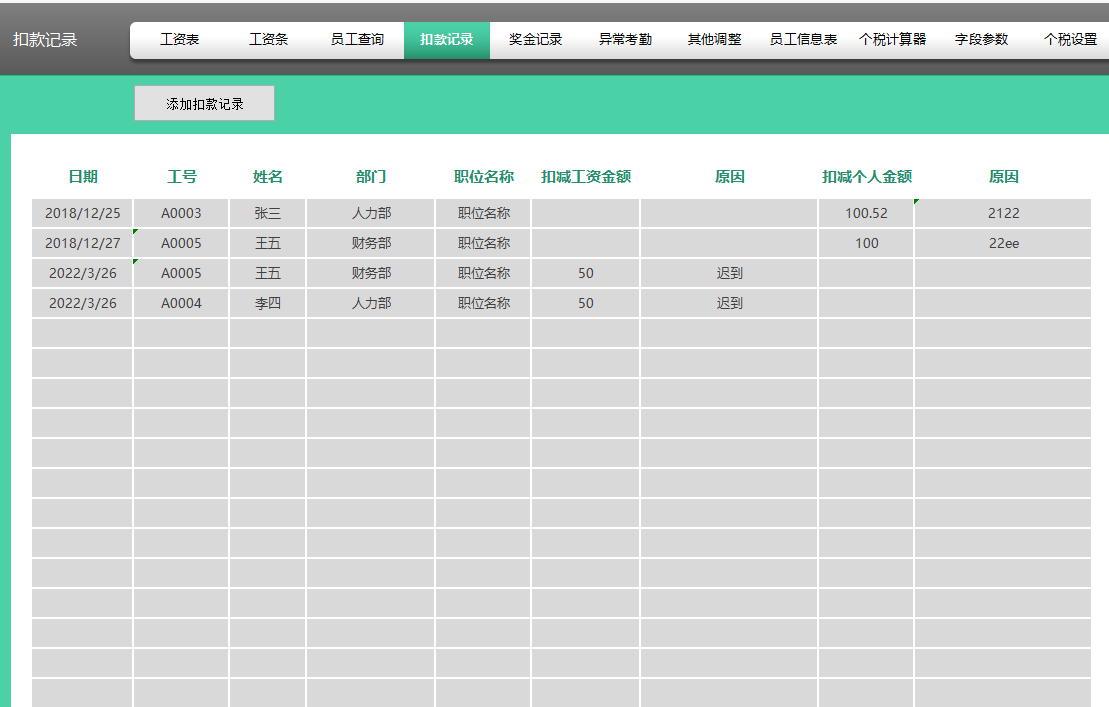Click the 扣减个人金额 column header
The width and height of the screenshot is (1109, 707).
(x=867, y=177)
